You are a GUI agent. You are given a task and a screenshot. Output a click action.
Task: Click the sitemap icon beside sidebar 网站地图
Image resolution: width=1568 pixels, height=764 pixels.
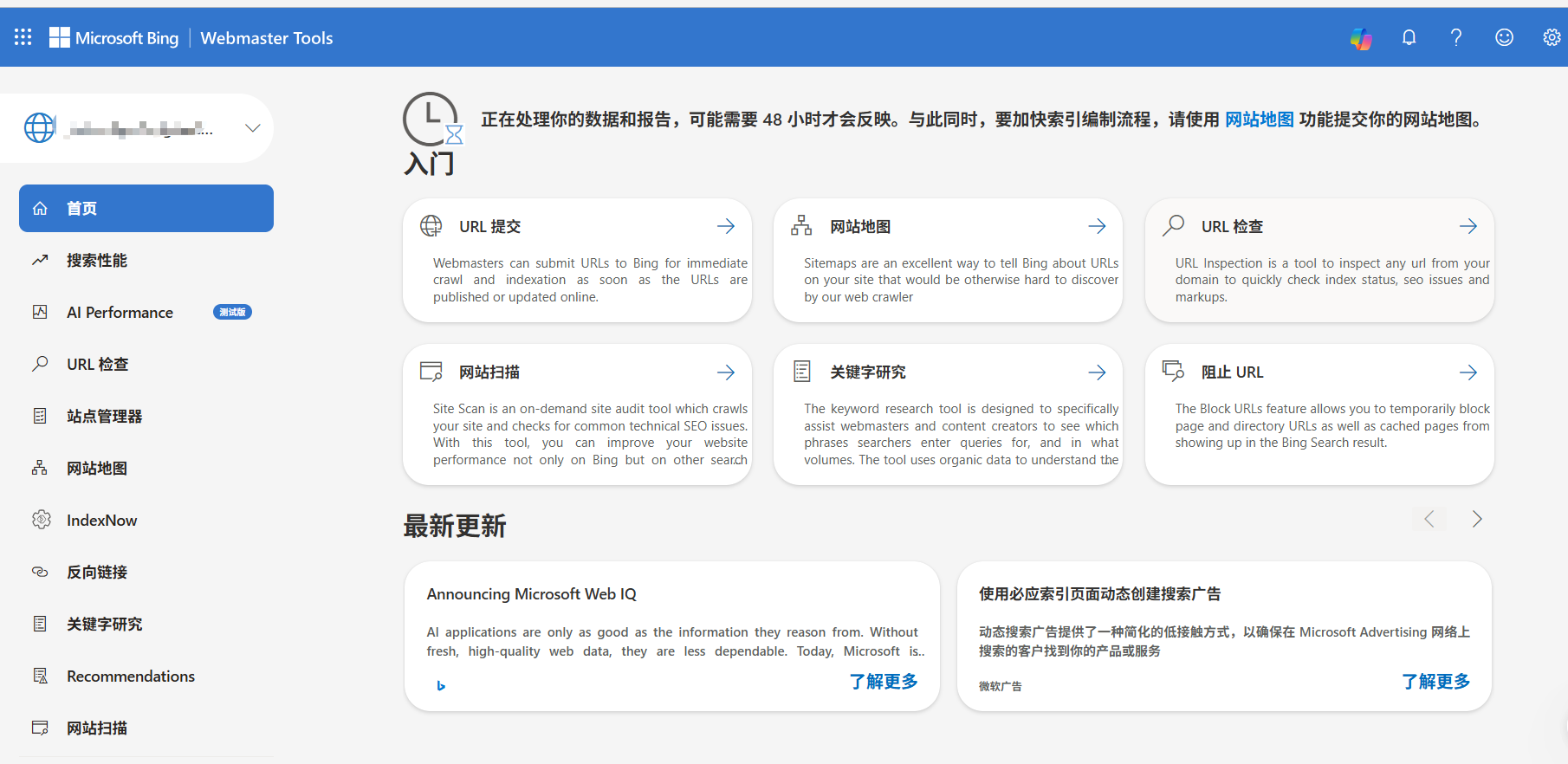pyautogui.click(x=40, y=468)
